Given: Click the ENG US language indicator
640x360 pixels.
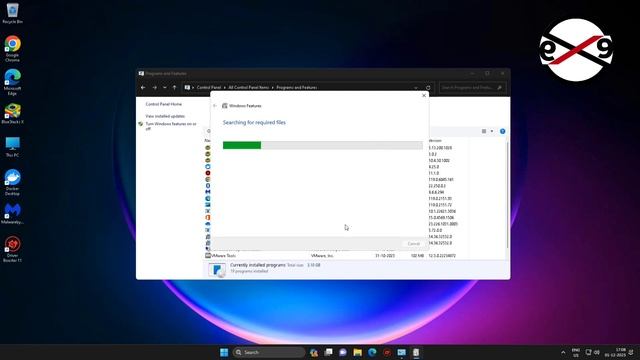Looking at the screenshot, I should (x=576, y=352).
